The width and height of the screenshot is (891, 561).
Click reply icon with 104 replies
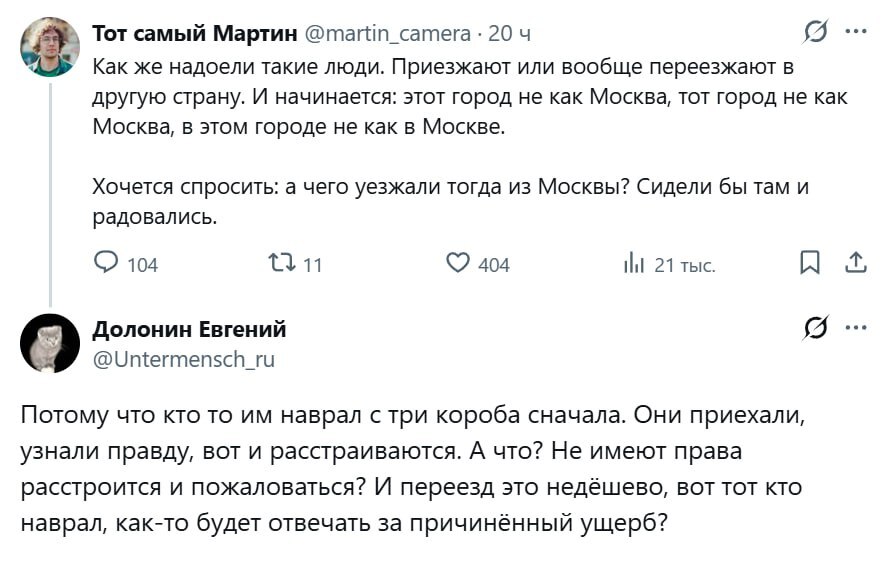click(107, 263)
